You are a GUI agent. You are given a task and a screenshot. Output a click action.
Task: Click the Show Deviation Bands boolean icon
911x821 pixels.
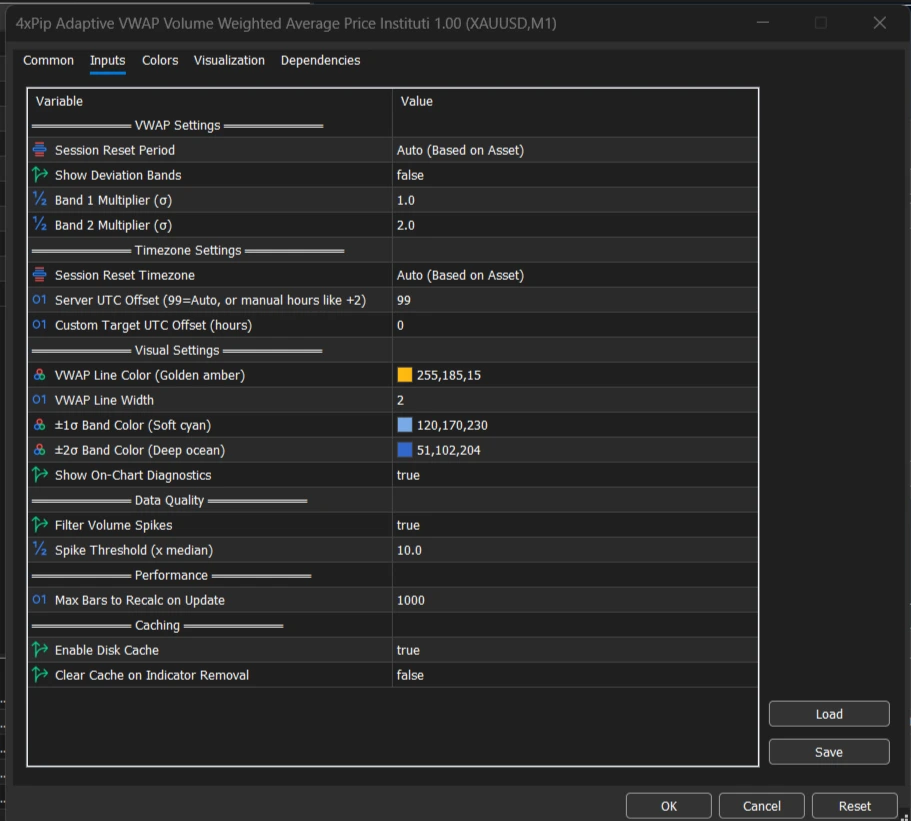pos(40,175)
